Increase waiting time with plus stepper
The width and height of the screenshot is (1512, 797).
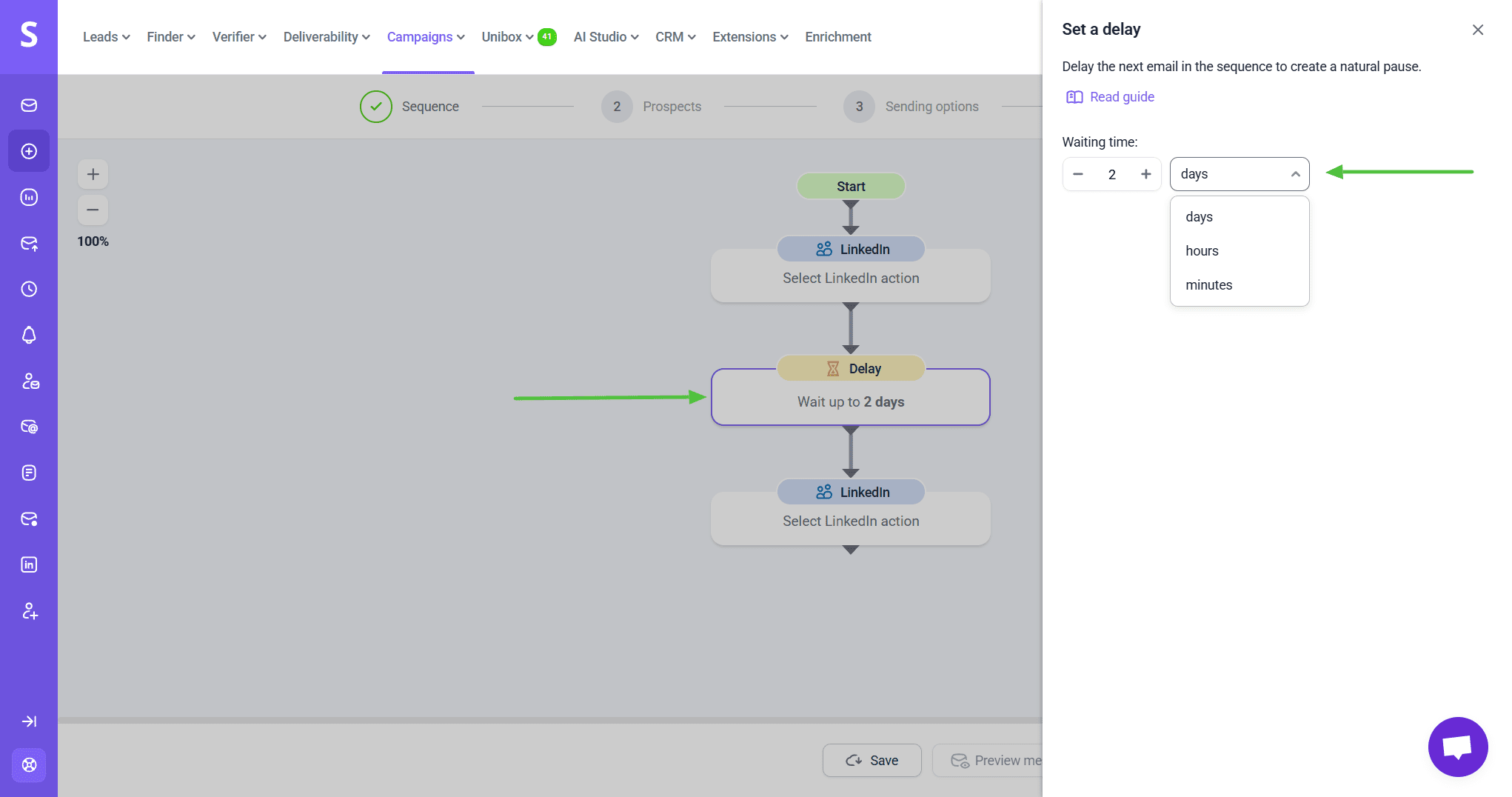coord(1145,175)
